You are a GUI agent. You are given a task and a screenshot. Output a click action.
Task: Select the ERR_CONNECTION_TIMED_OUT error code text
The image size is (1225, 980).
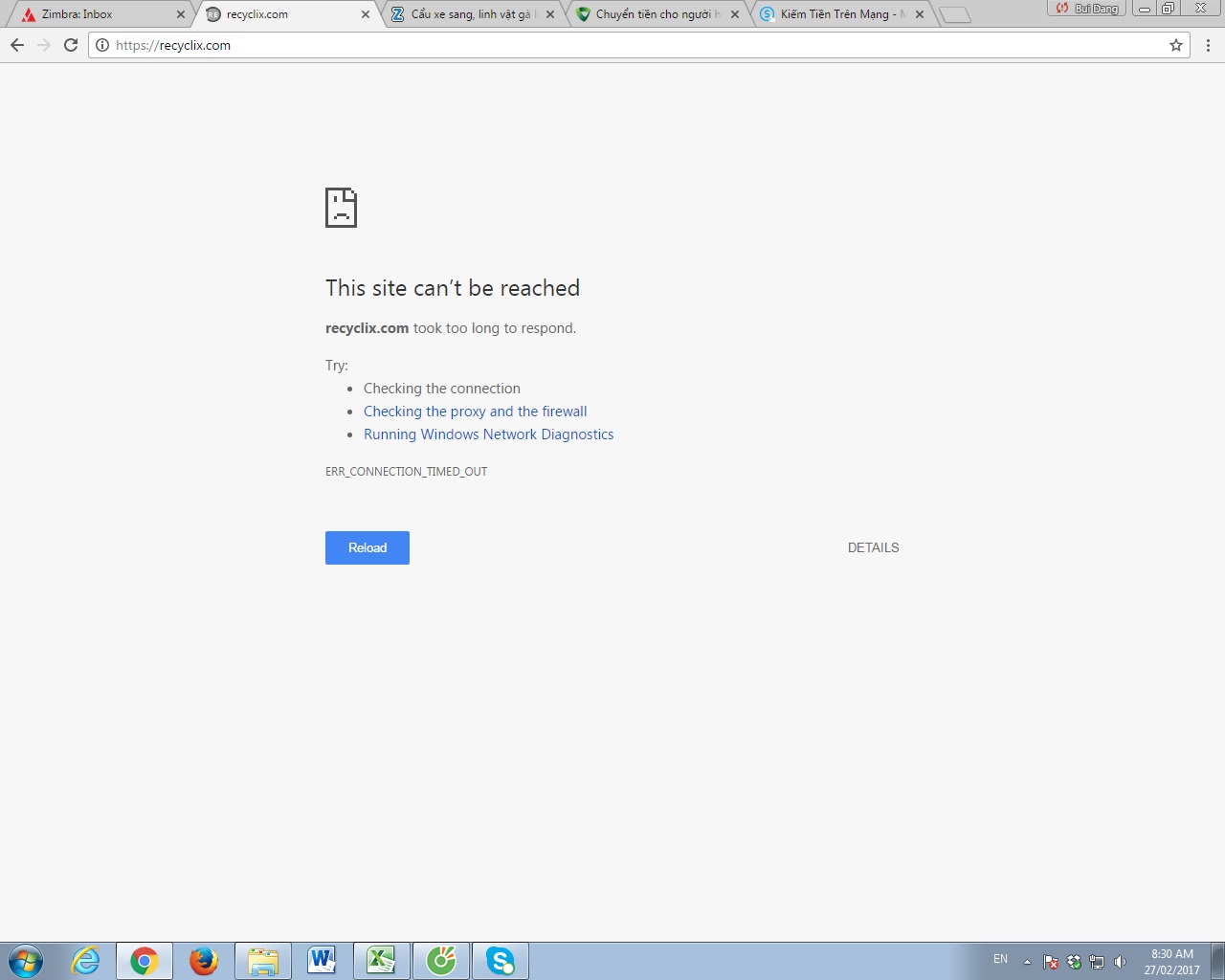(407, 472)
